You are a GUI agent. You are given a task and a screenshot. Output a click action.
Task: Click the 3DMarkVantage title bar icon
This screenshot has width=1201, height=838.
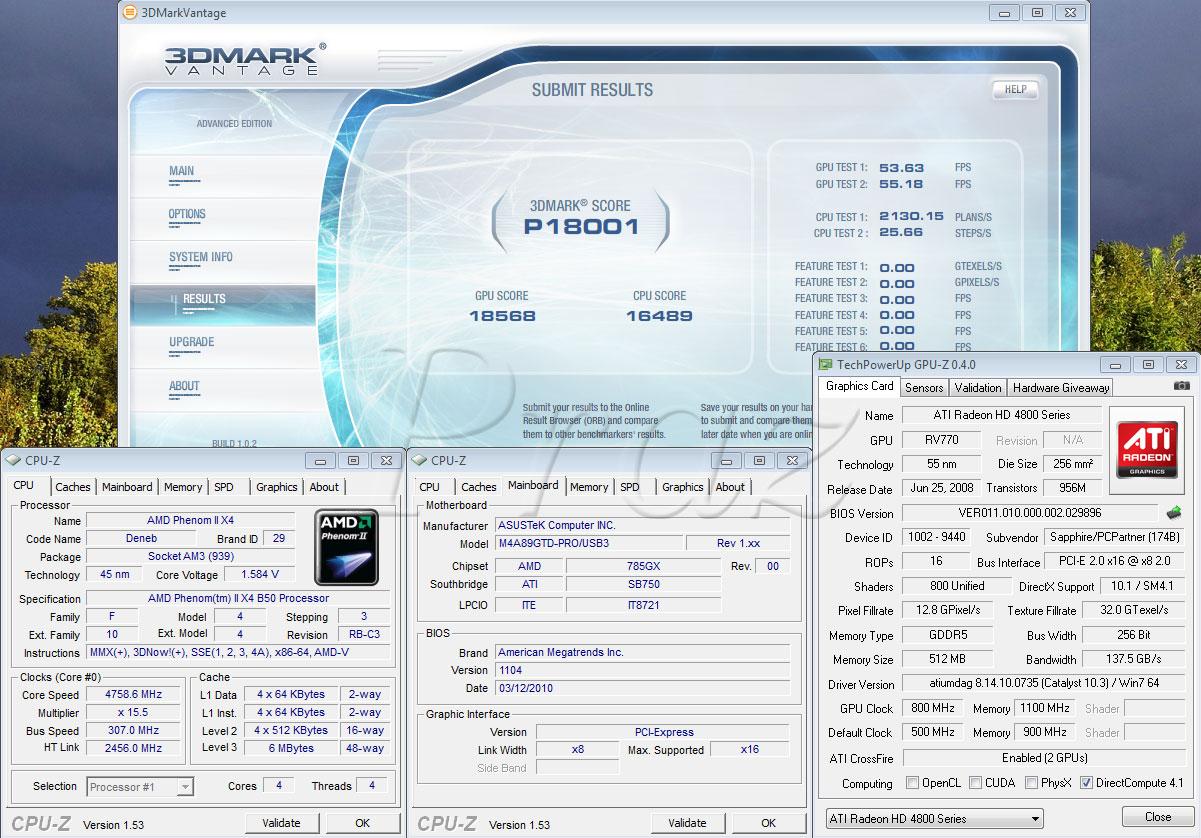pos(130,13)
